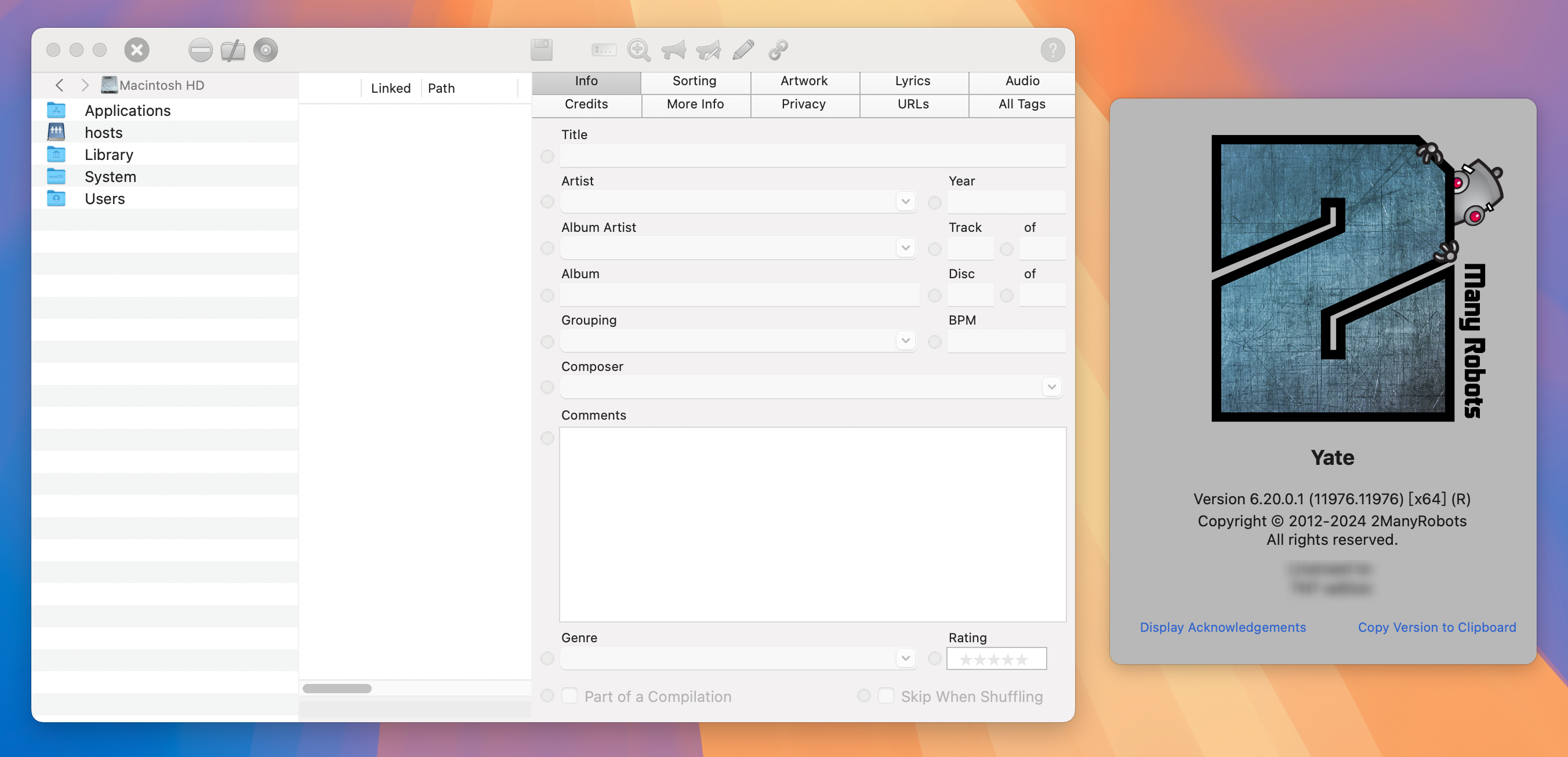Screen dimensions: 1568x757
Task: Click the Library folder icon
Action: click(x=56, y=154)
